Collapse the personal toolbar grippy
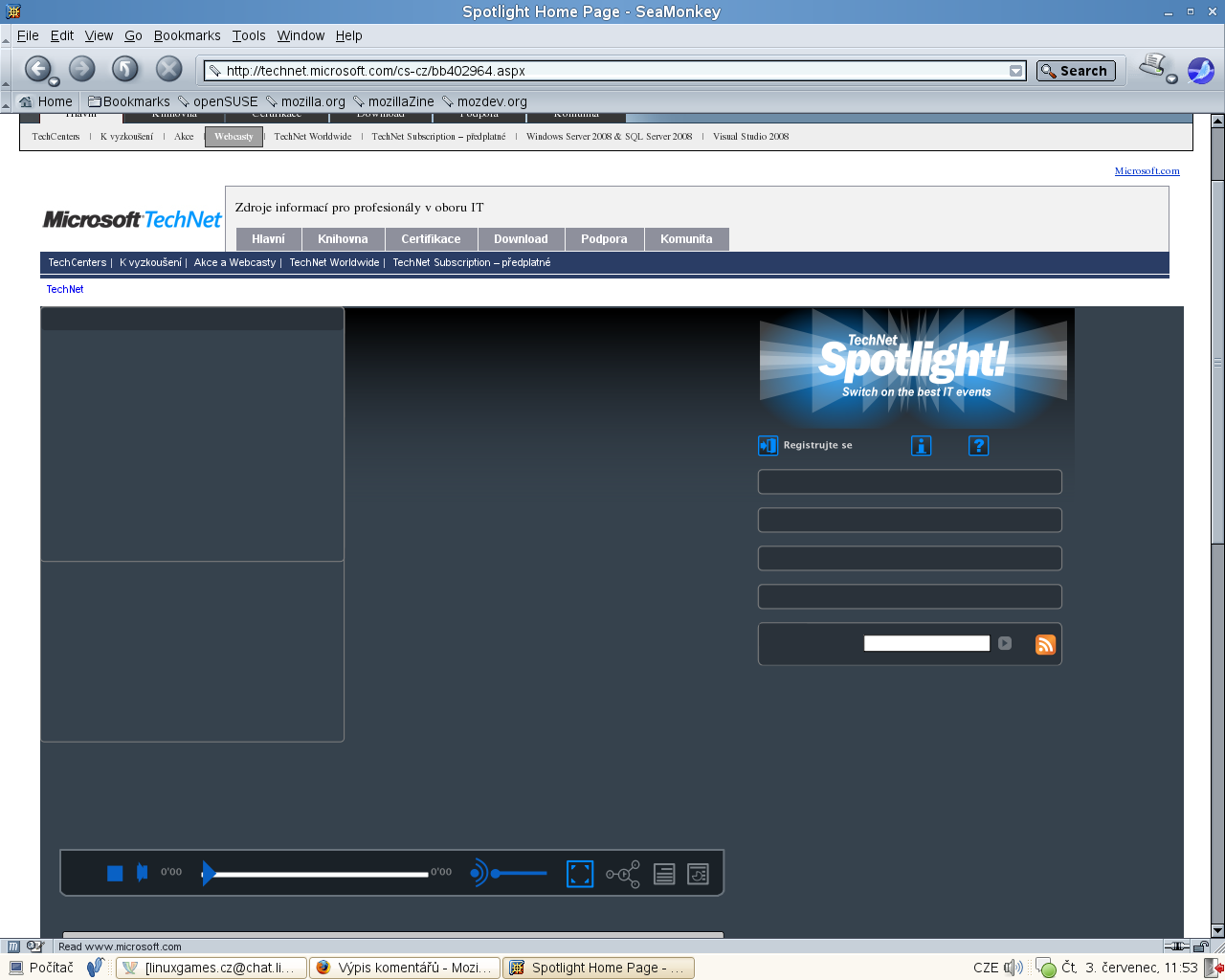 coord(6,101)
